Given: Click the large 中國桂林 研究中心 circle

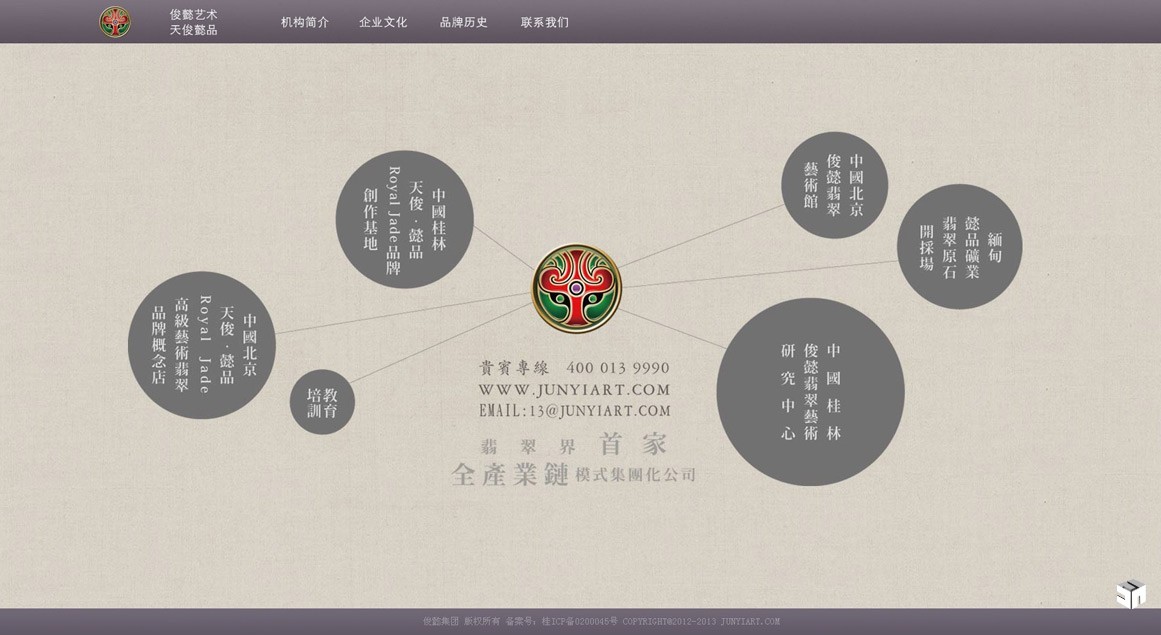Looking at the screenshot, I should [x=810, y=392].
